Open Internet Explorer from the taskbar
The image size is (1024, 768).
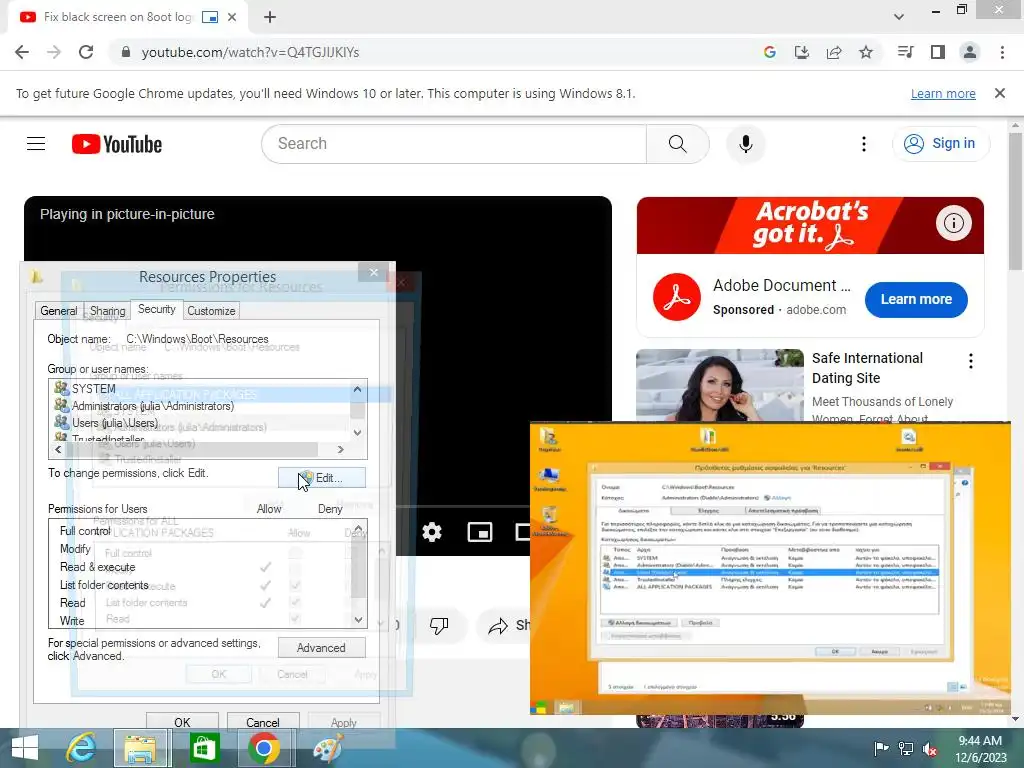pos(81,748)
